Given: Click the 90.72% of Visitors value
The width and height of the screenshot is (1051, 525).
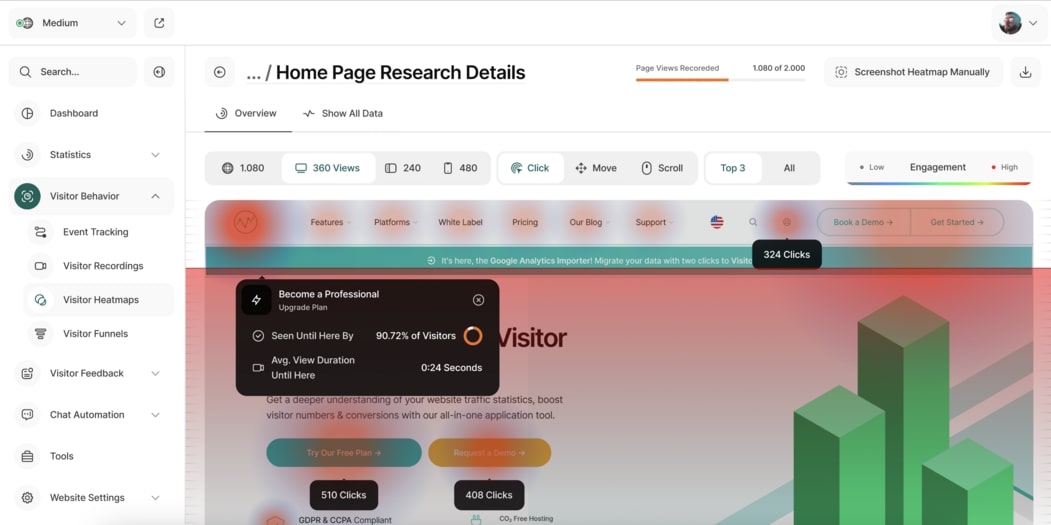Looking at the screenshot, I should (x=416, y=336).
